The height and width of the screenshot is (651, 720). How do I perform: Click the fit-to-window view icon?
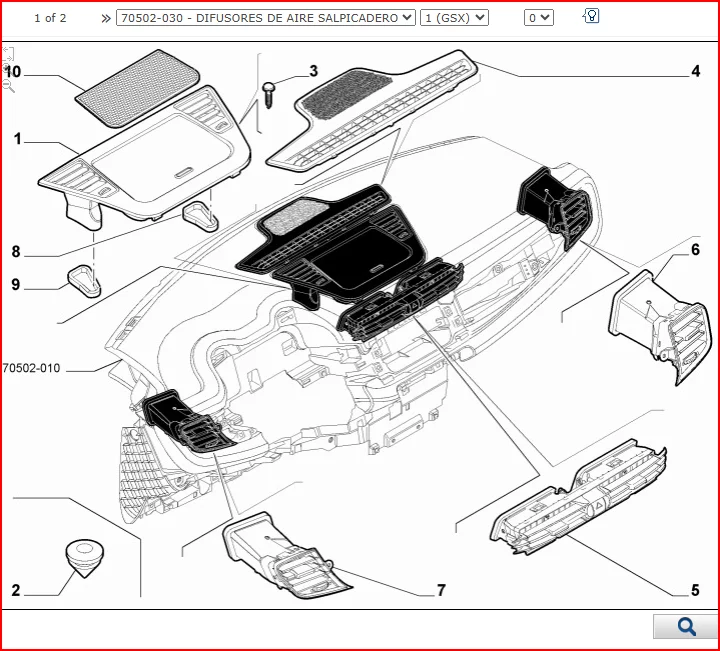8,53
